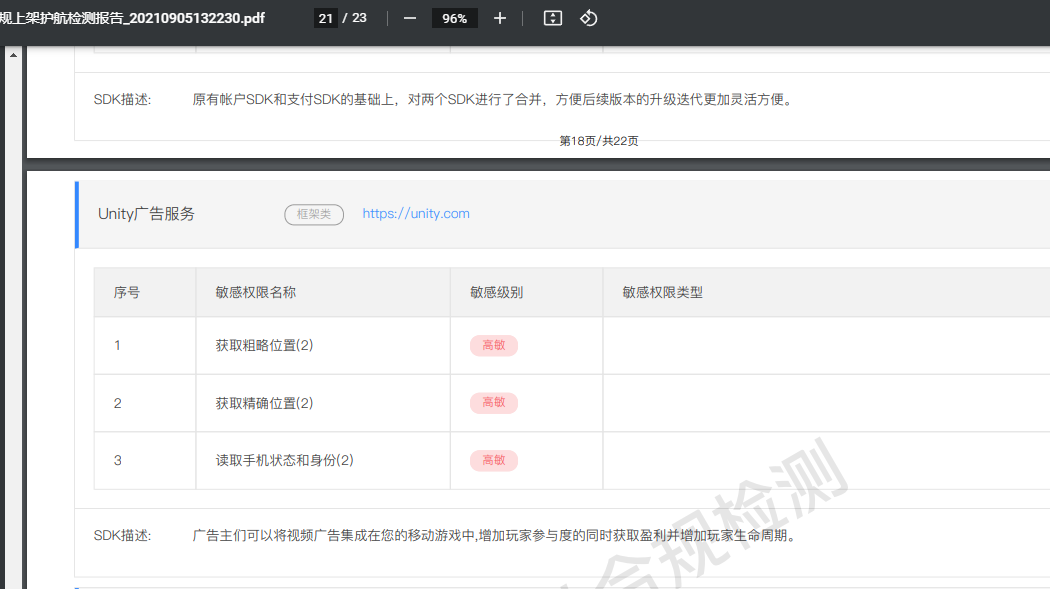Click the 高敏 badge for 获取精确位置
Image resolution: width=1050 pixels, height=589 pixels.
coord(494,403)
